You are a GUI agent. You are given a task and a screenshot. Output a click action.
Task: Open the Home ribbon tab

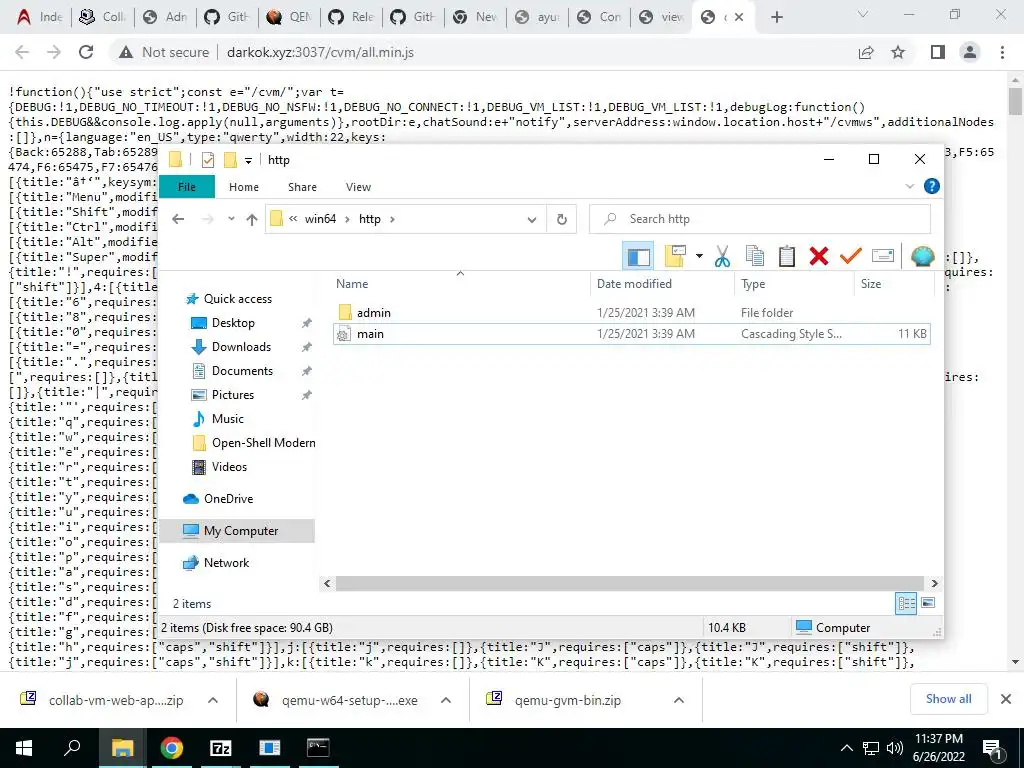244,187
